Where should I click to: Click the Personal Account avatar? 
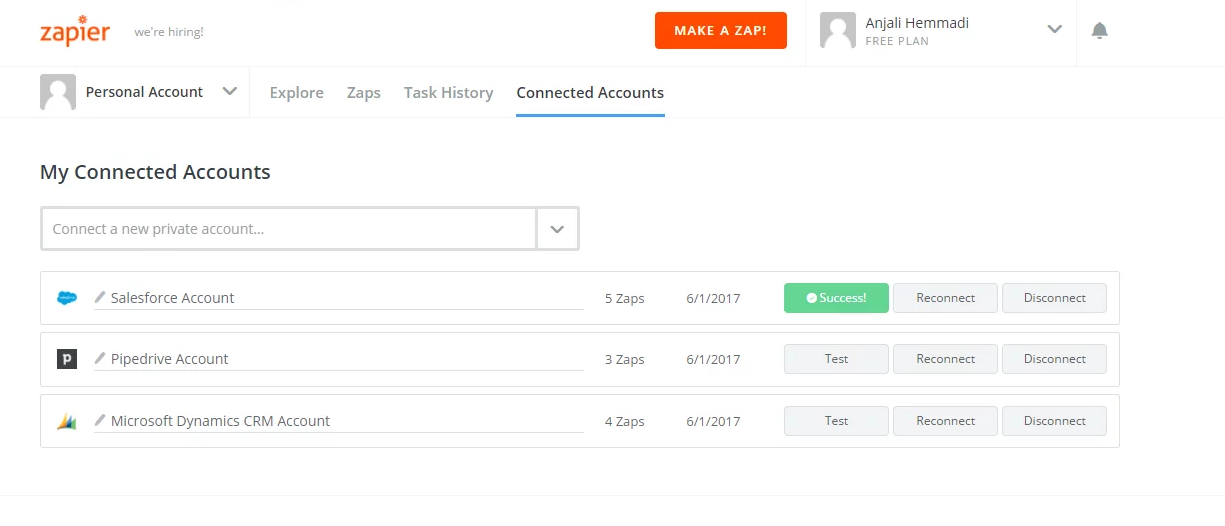[x=58, y=92]
